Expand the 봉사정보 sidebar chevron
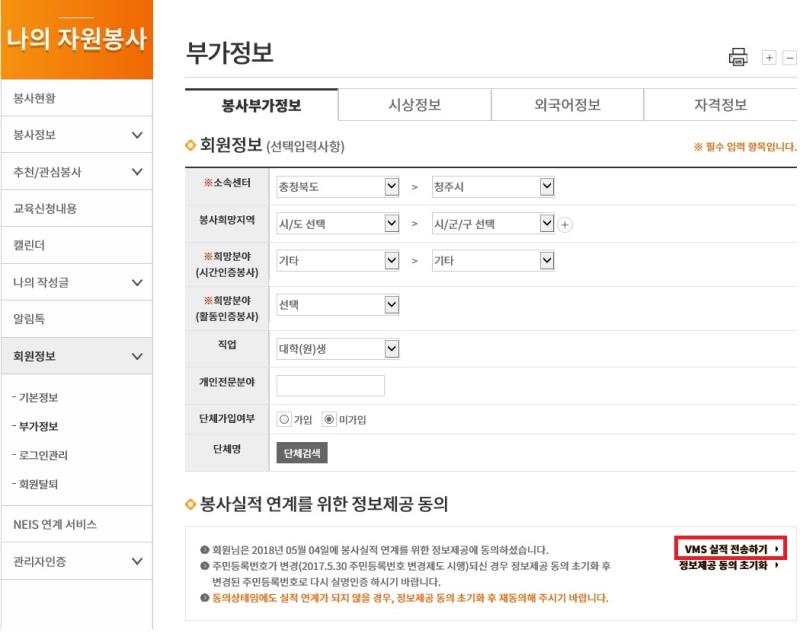Screen dimensions: 800x634 point(137,135)
